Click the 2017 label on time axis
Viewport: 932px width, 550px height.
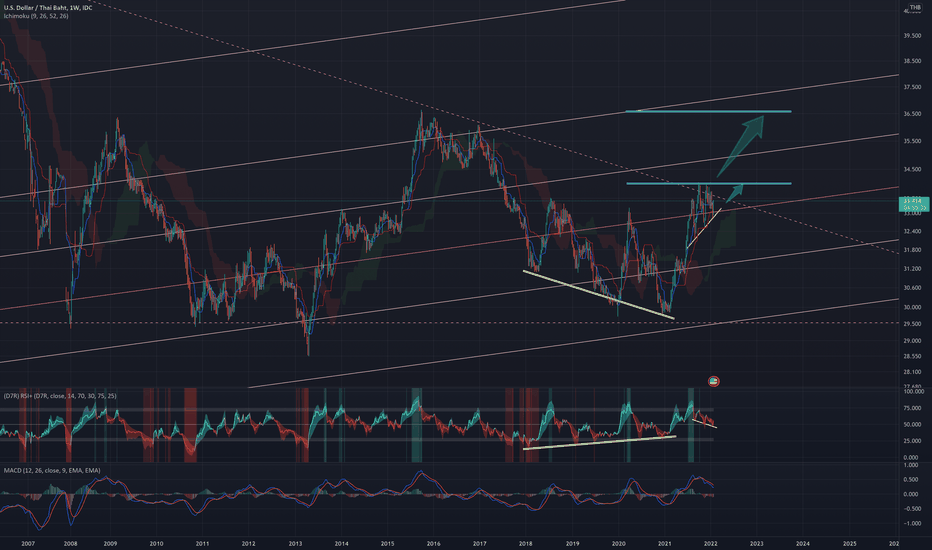480,543
